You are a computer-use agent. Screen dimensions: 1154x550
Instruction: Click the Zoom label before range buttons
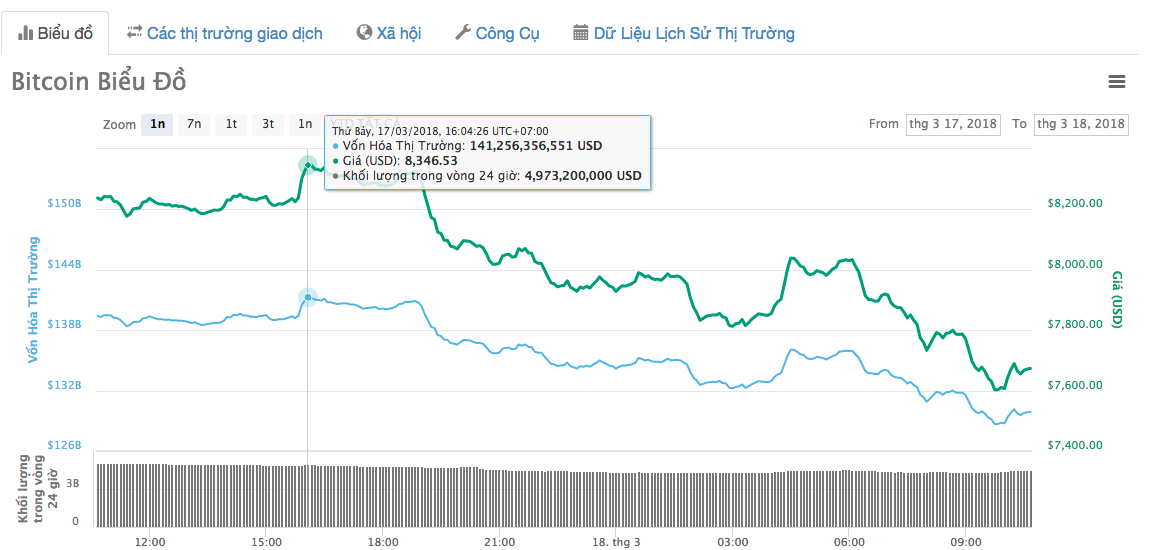pos(119,124)
